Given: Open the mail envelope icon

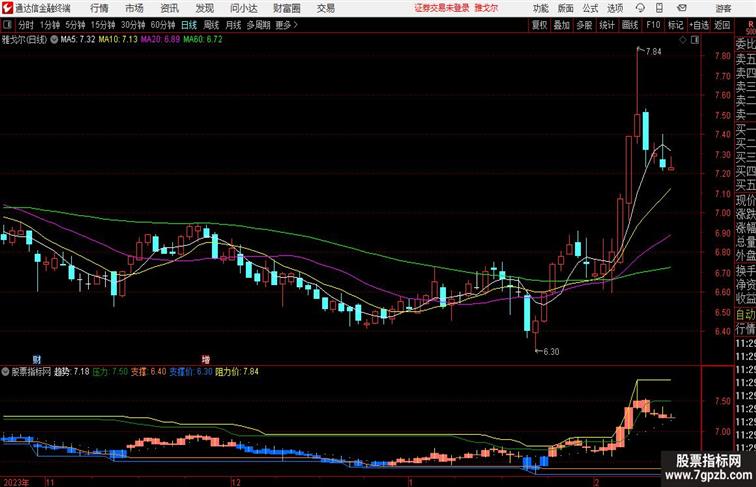Looking at the screenshot, I should coord(682,8).
